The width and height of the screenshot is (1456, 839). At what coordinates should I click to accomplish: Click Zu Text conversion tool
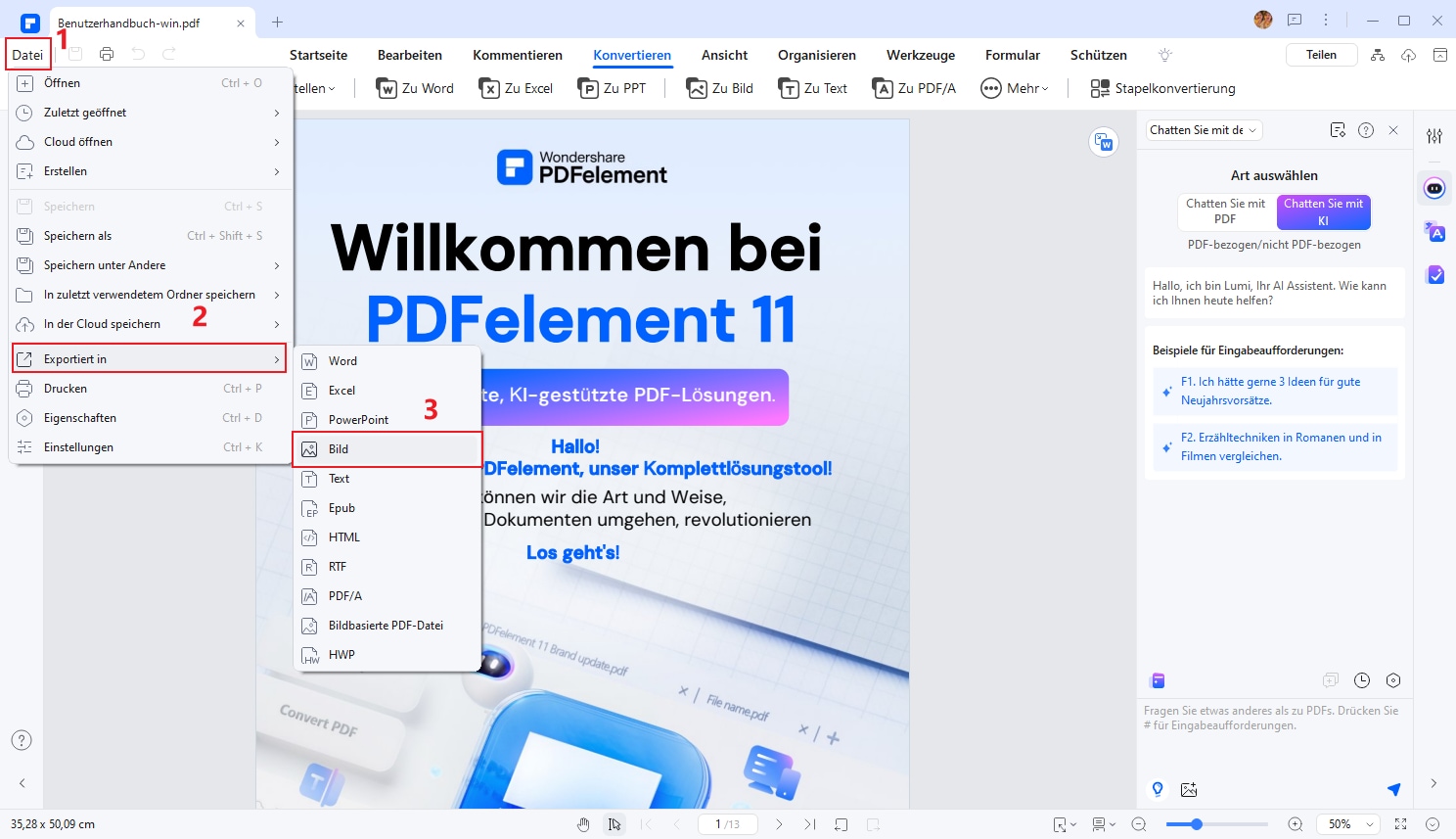[813, 88]
